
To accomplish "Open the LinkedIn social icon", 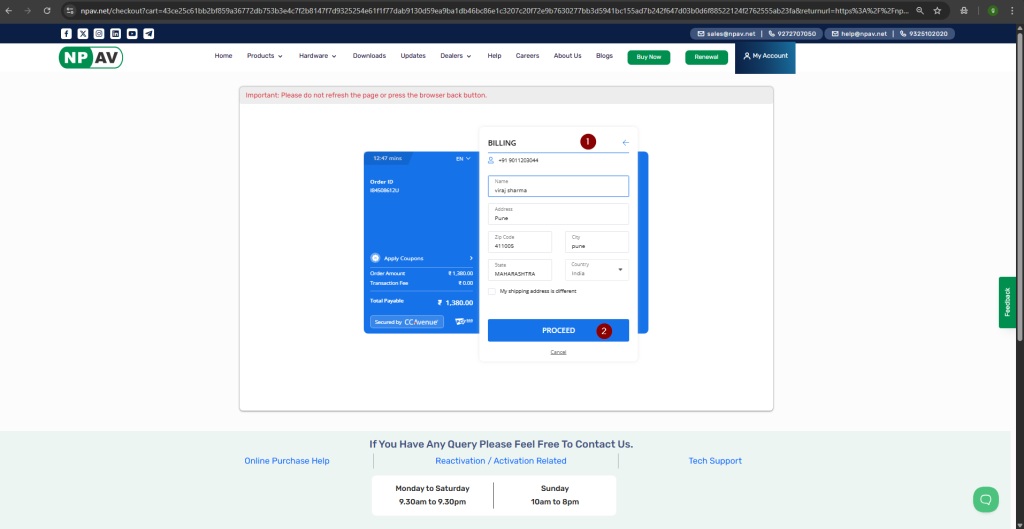I will click(x=115, y=33).
